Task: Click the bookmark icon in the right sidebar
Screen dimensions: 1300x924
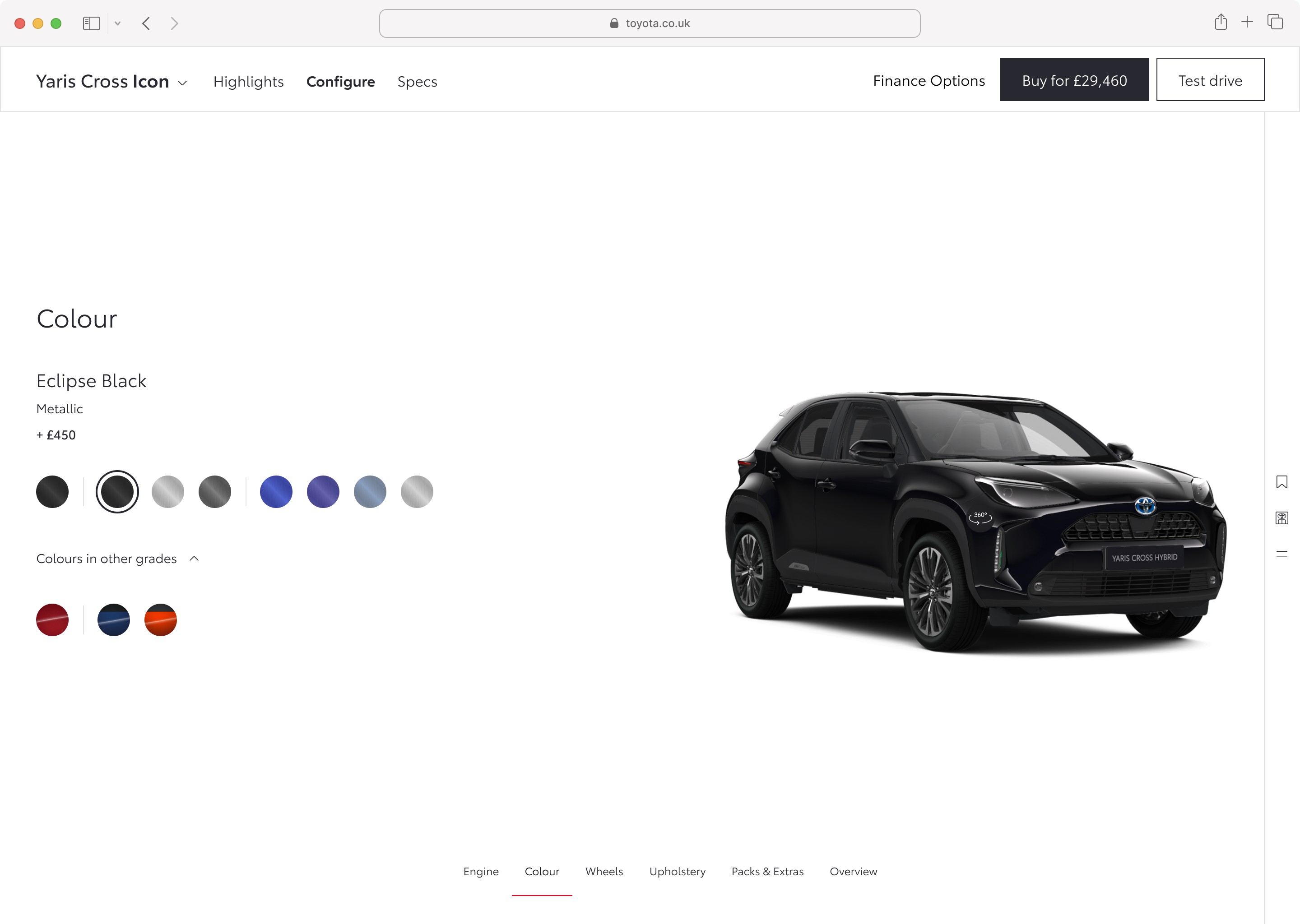Action: coord(1281,482)
